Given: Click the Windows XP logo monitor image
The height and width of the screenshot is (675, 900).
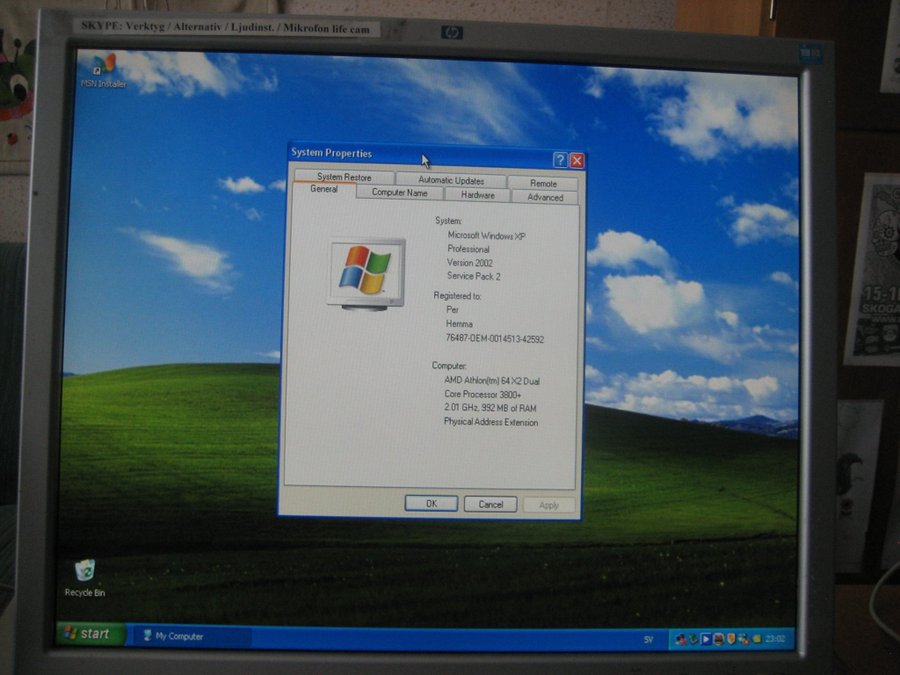Looking at the screenshot, I should tap(366, 274).
